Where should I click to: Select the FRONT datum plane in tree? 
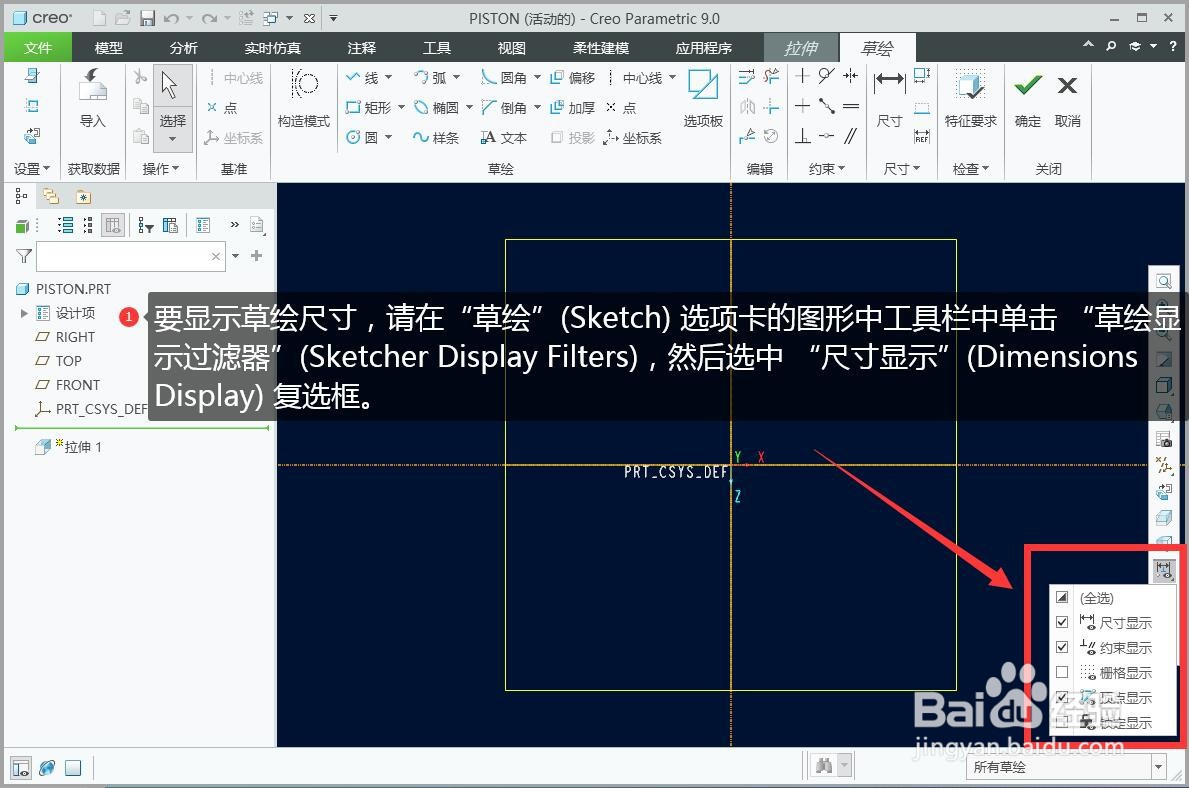(68, 385)
